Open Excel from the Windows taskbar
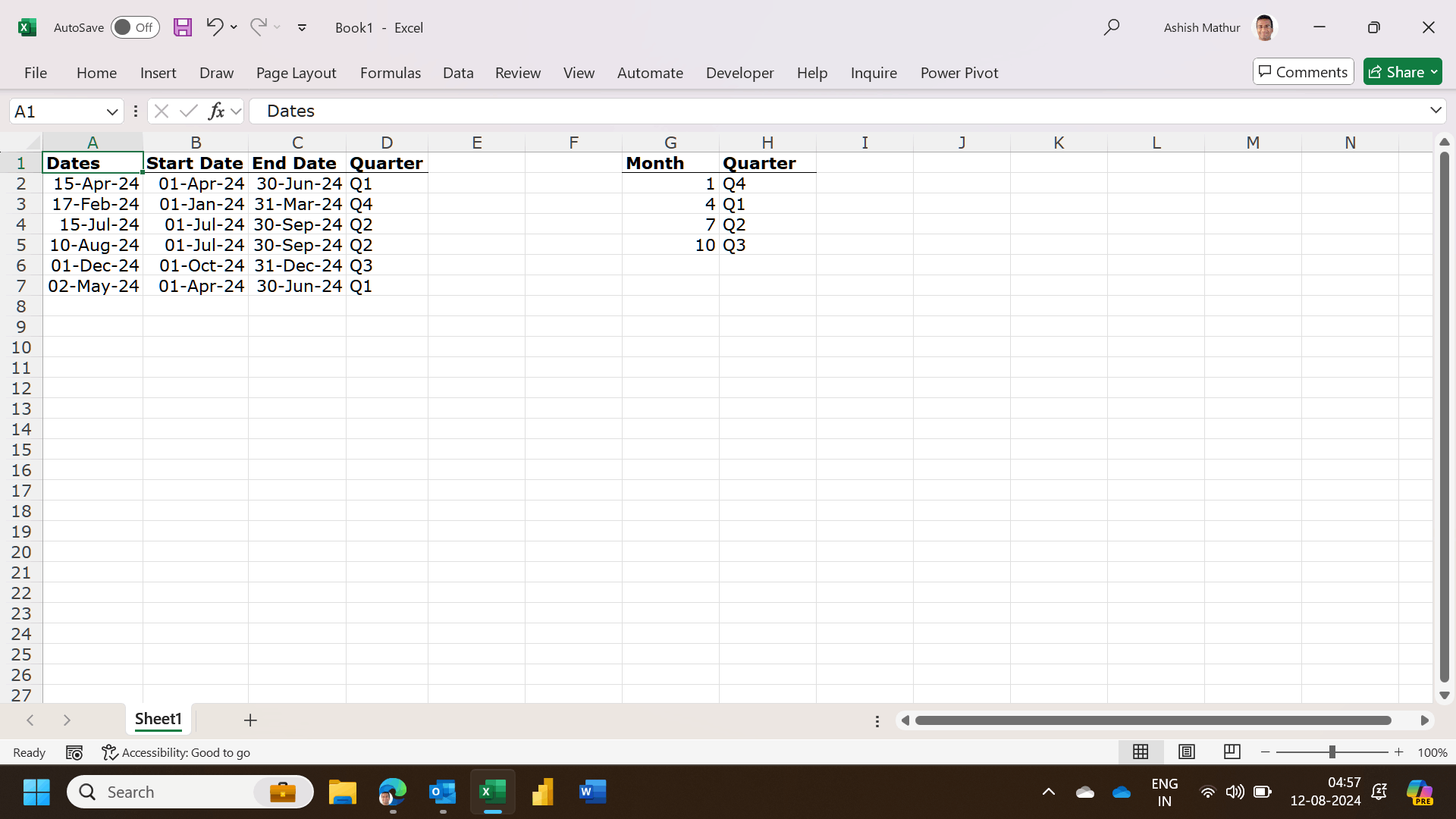 pos(493,792)
